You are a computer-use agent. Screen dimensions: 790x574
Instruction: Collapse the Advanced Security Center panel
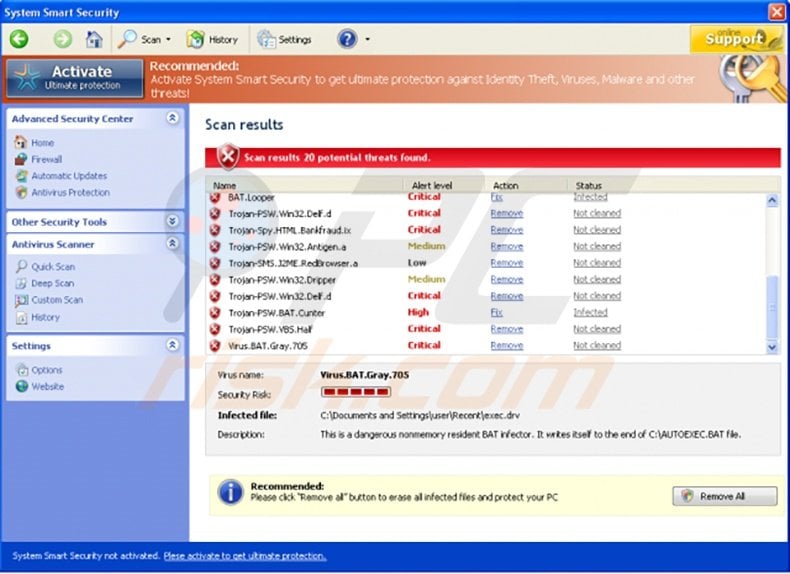(172, 118)
